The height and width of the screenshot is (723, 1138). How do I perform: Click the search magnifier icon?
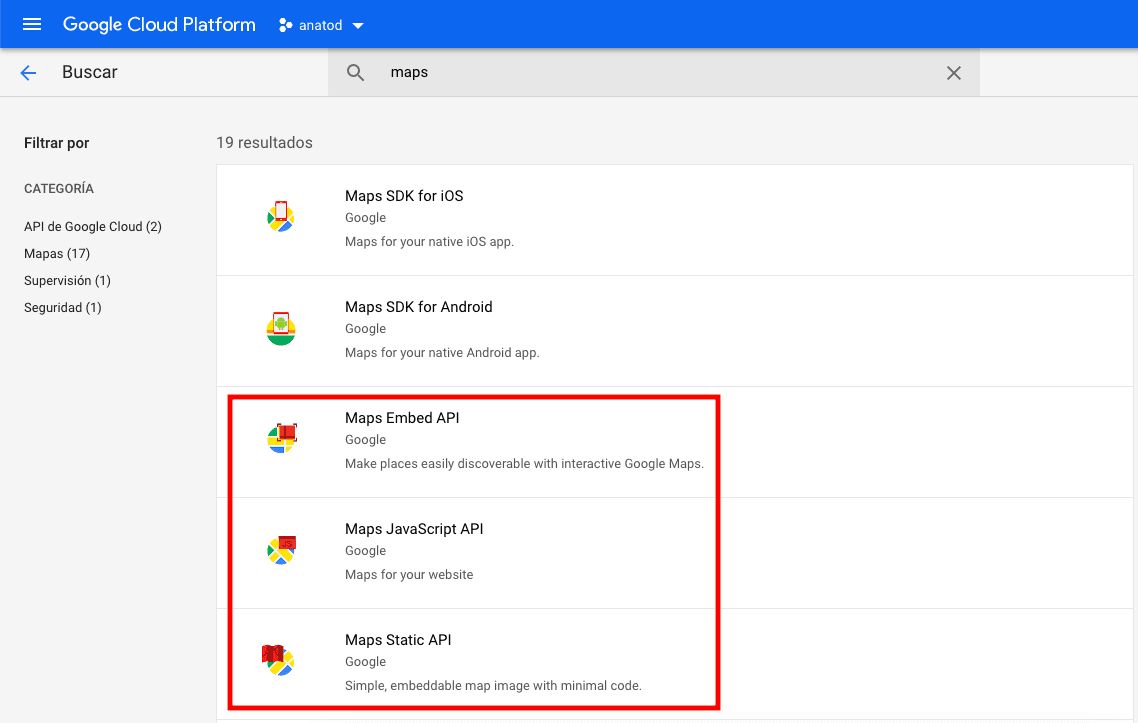(356, 72)
